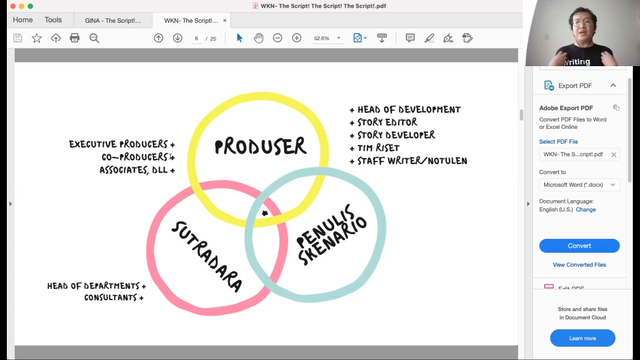
Task: Click the PRODUSER text in yellow circle
Action: tap(260, 146)
